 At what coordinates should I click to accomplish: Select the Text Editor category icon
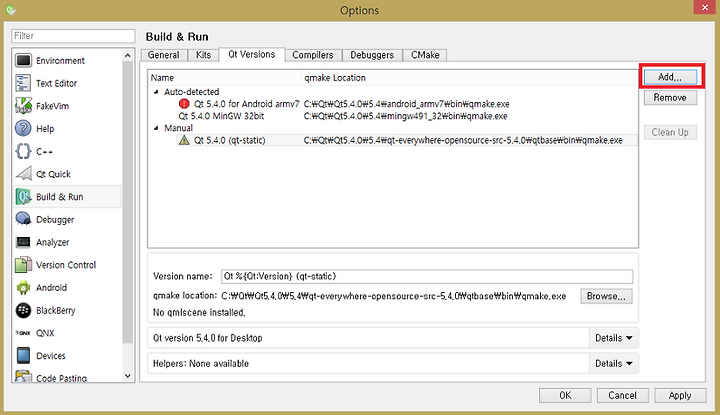point(23,83)
